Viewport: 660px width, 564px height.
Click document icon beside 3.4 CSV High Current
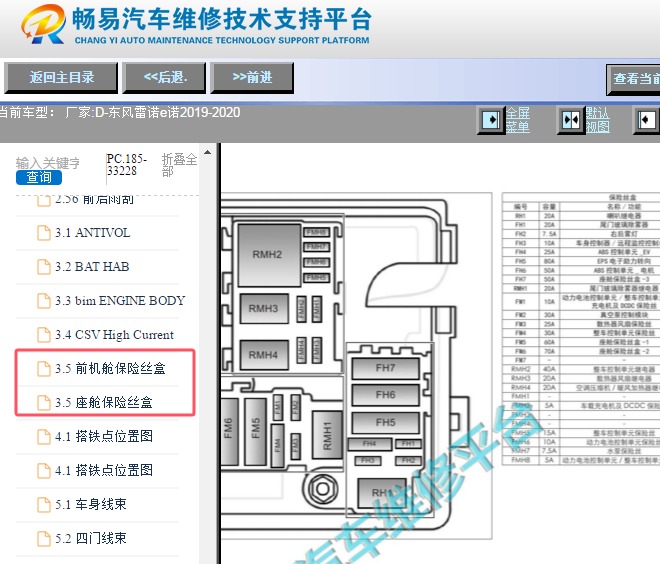(43, 335)
